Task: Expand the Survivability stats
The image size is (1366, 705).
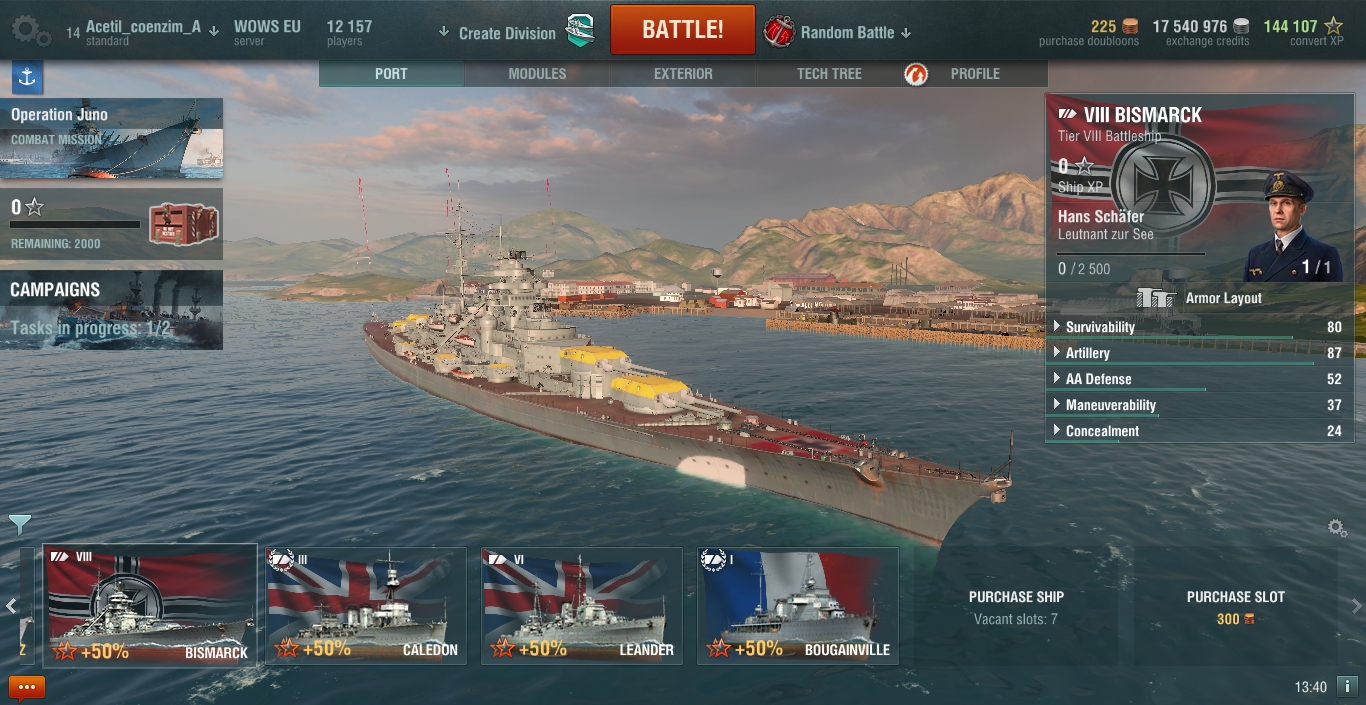Action: pos(1196,327)
